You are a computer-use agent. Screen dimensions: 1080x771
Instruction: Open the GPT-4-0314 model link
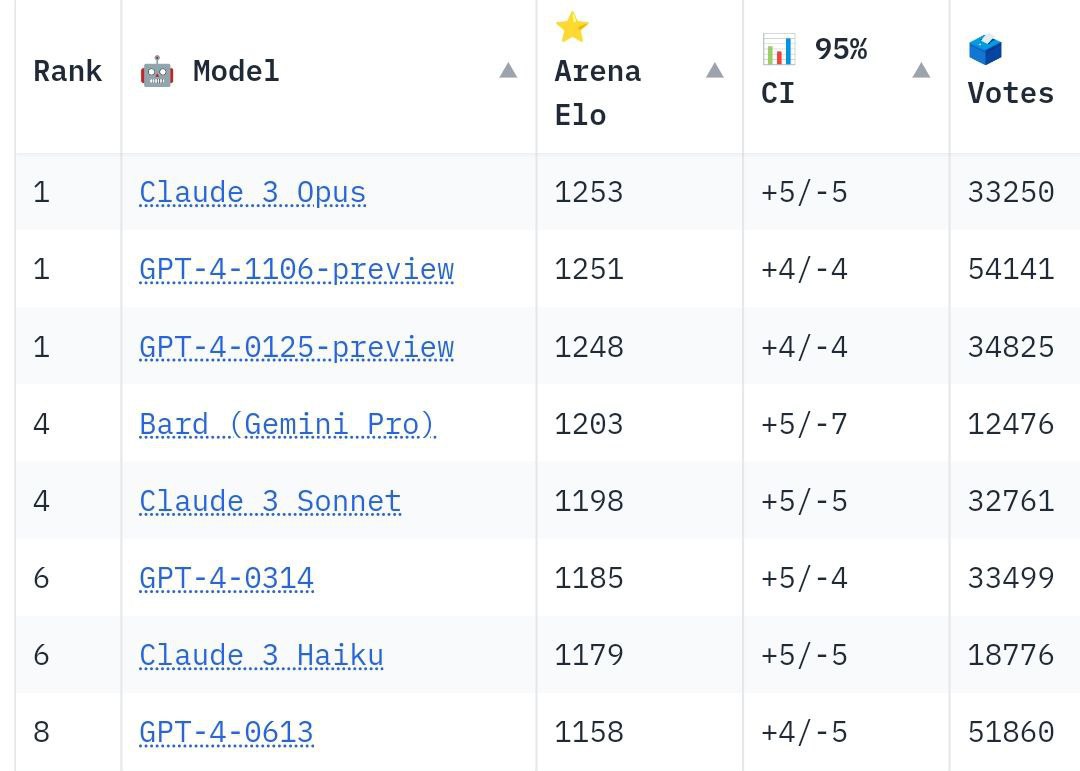pyautogui.click(x=226, y=578)
